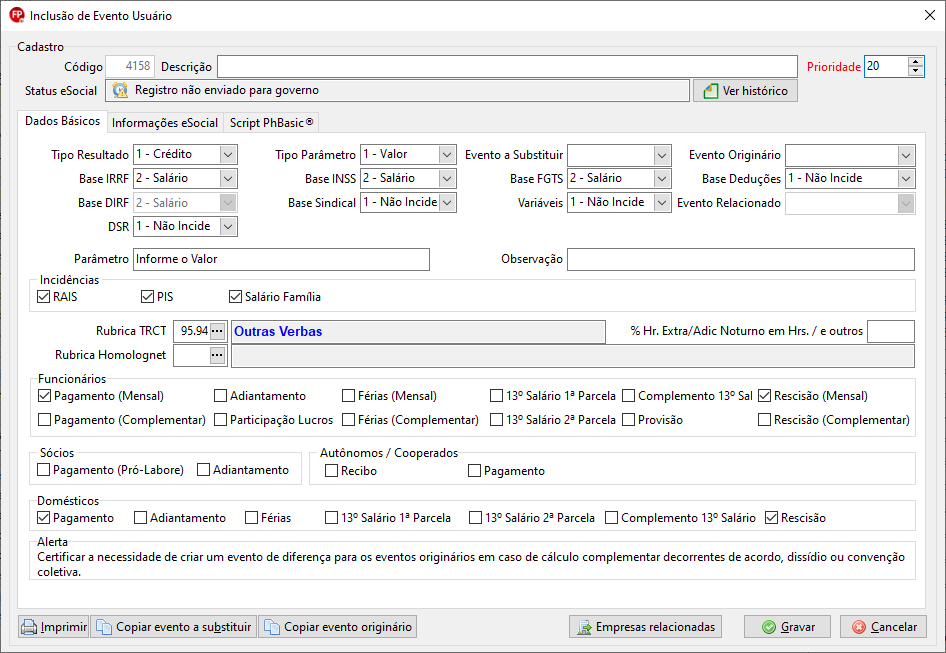Image resolution: width=946 pixels, height=653 pixels.
Task: Click the FP application icon in title bar
Action: [16, 15]
